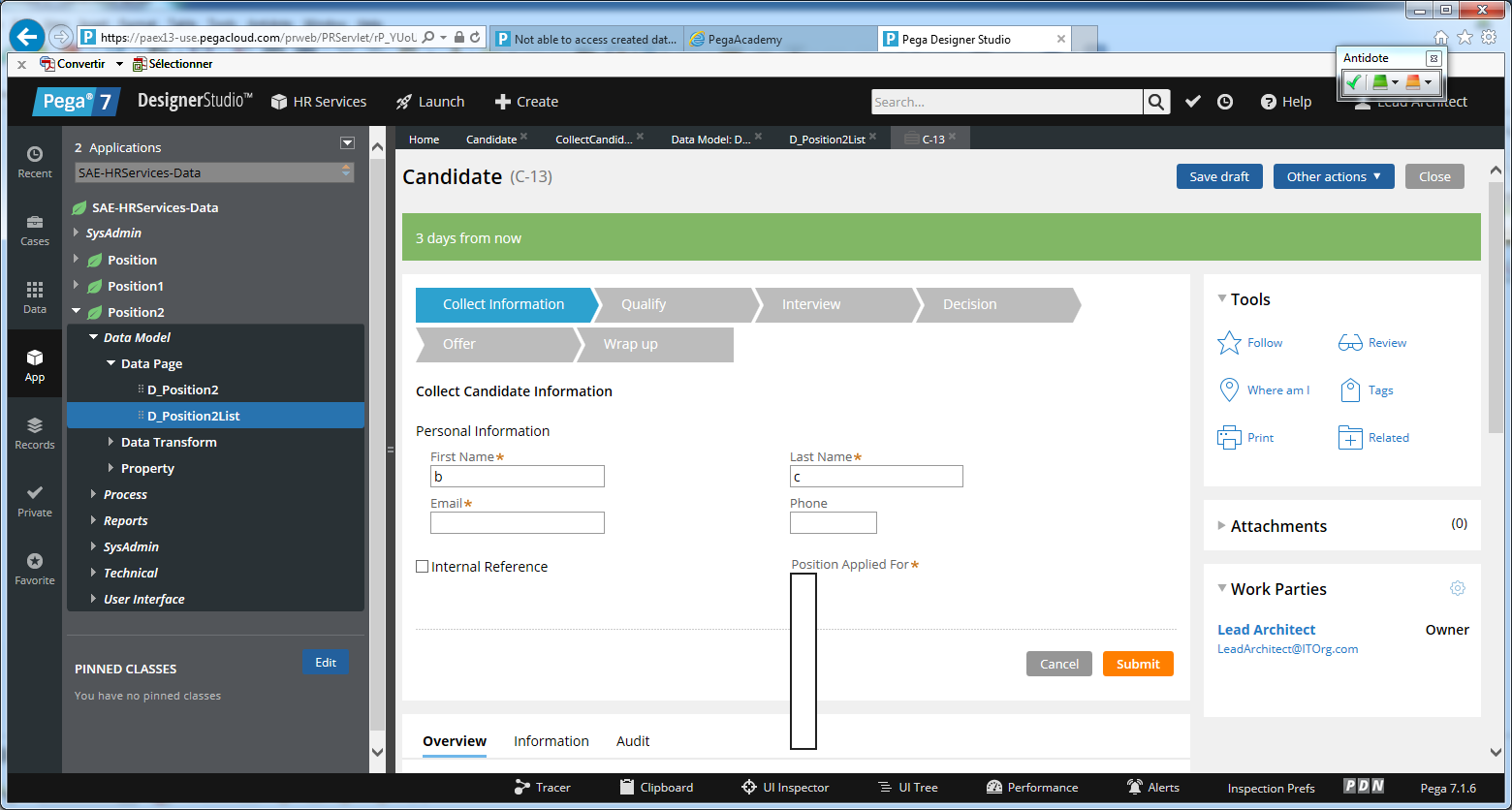Viewport: 1512px width, 810px height.
Task: Open Work Parties settings gear
Action: click(1457, 588)
